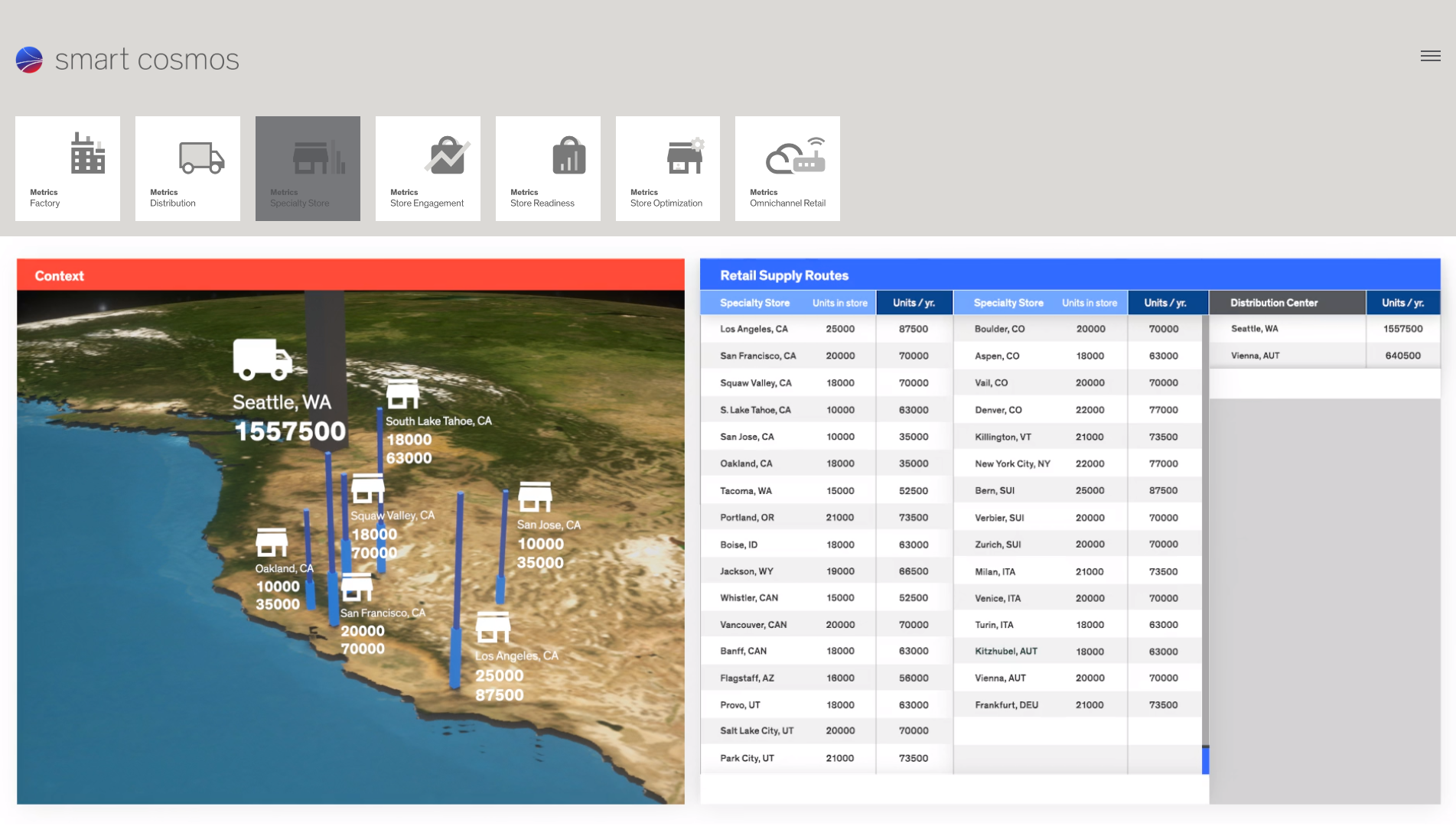Click the South Lake Tahoe store icon
Viewport: 1456px width, 826px height.
click(402, 394)
